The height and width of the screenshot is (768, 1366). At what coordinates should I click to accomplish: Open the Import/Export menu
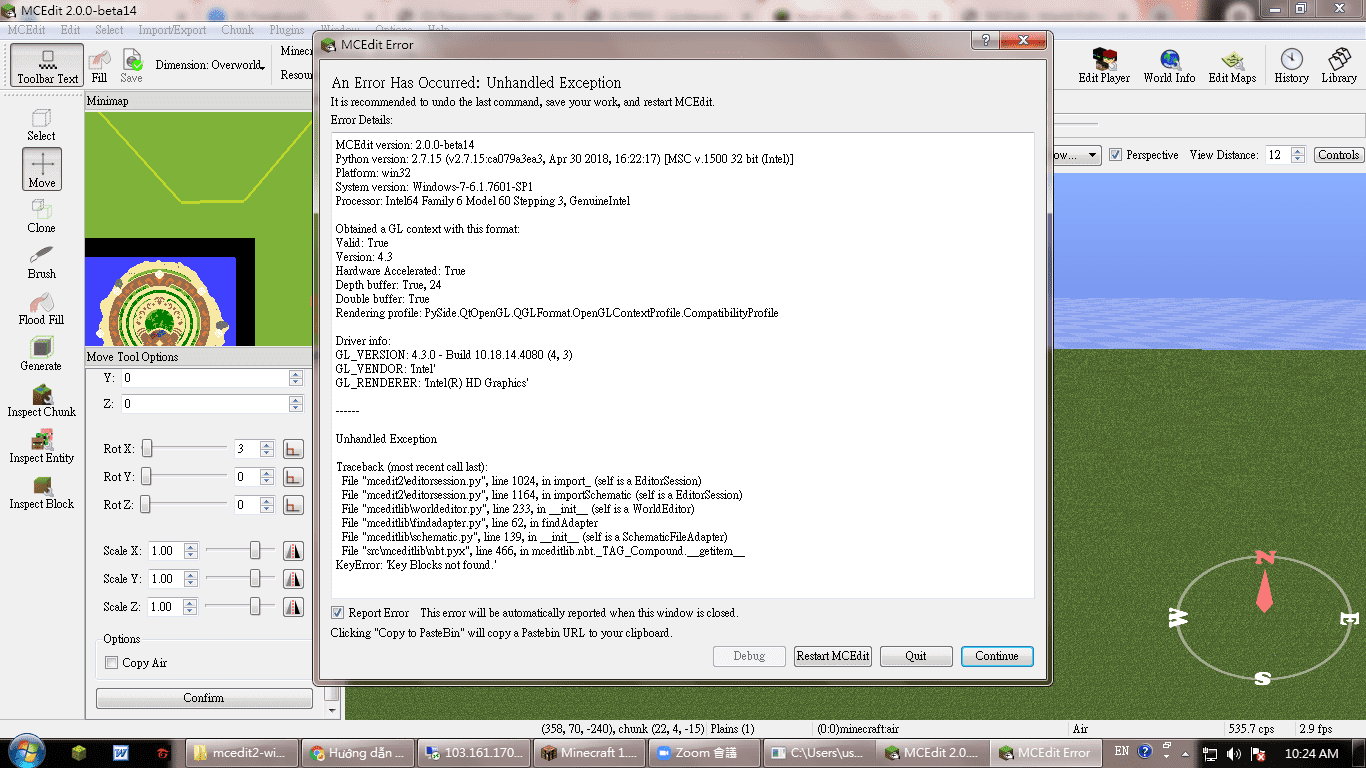click(172, 30)
